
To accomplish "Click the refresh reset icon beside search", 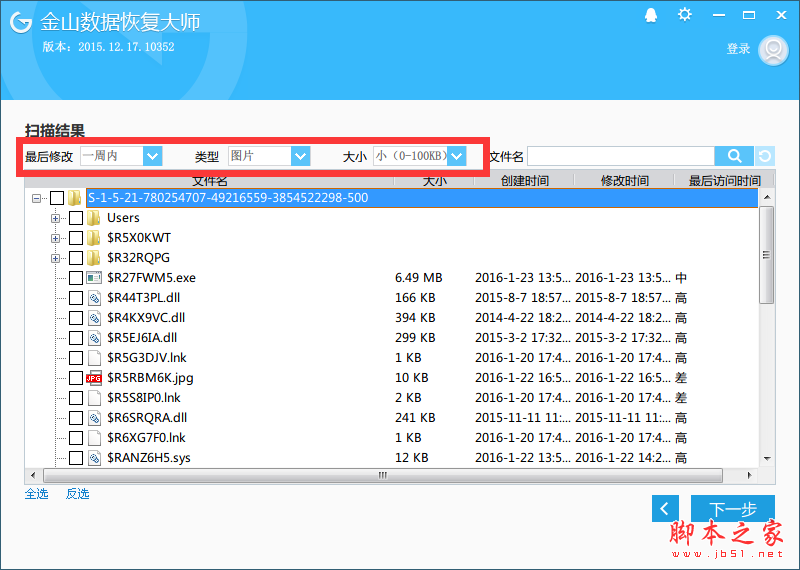I will [764, 156].
